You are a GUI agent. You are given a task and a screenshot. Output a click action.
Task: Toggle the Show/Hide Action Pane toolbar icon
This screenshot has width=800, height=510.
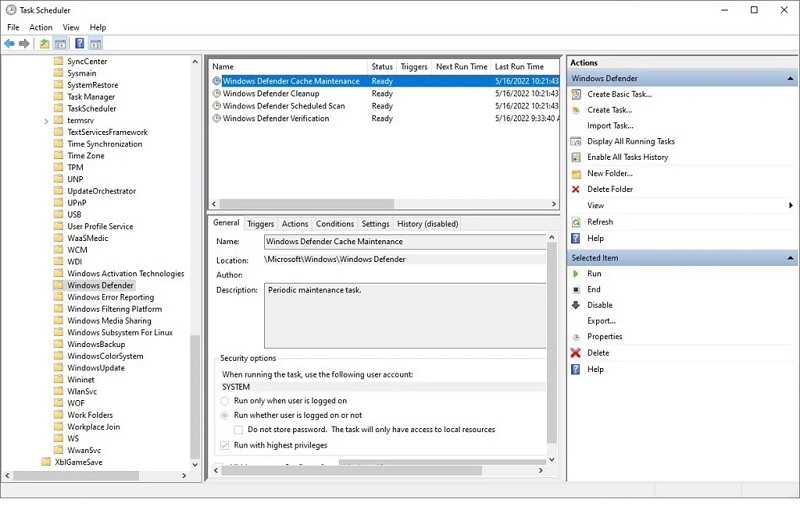pos(95,44)
